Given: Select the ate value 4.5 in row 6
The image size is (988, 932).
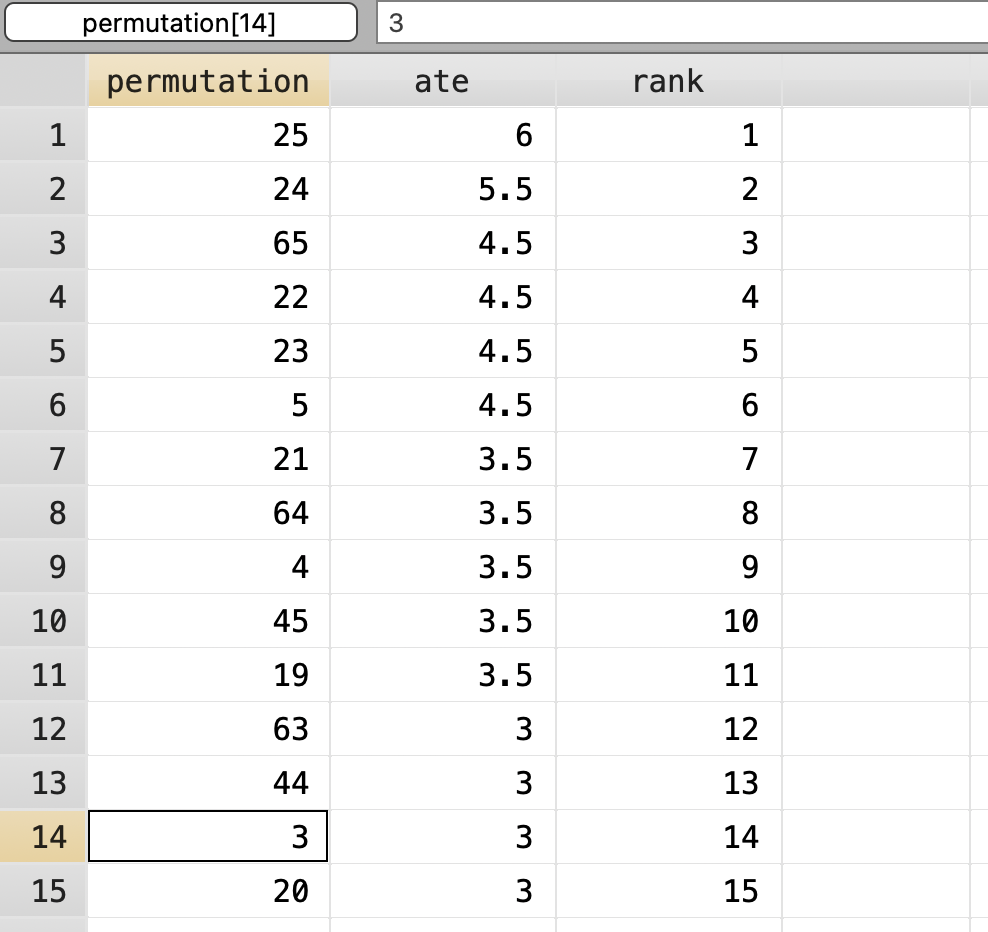Looking at the screenshot, I should point(442,405).
